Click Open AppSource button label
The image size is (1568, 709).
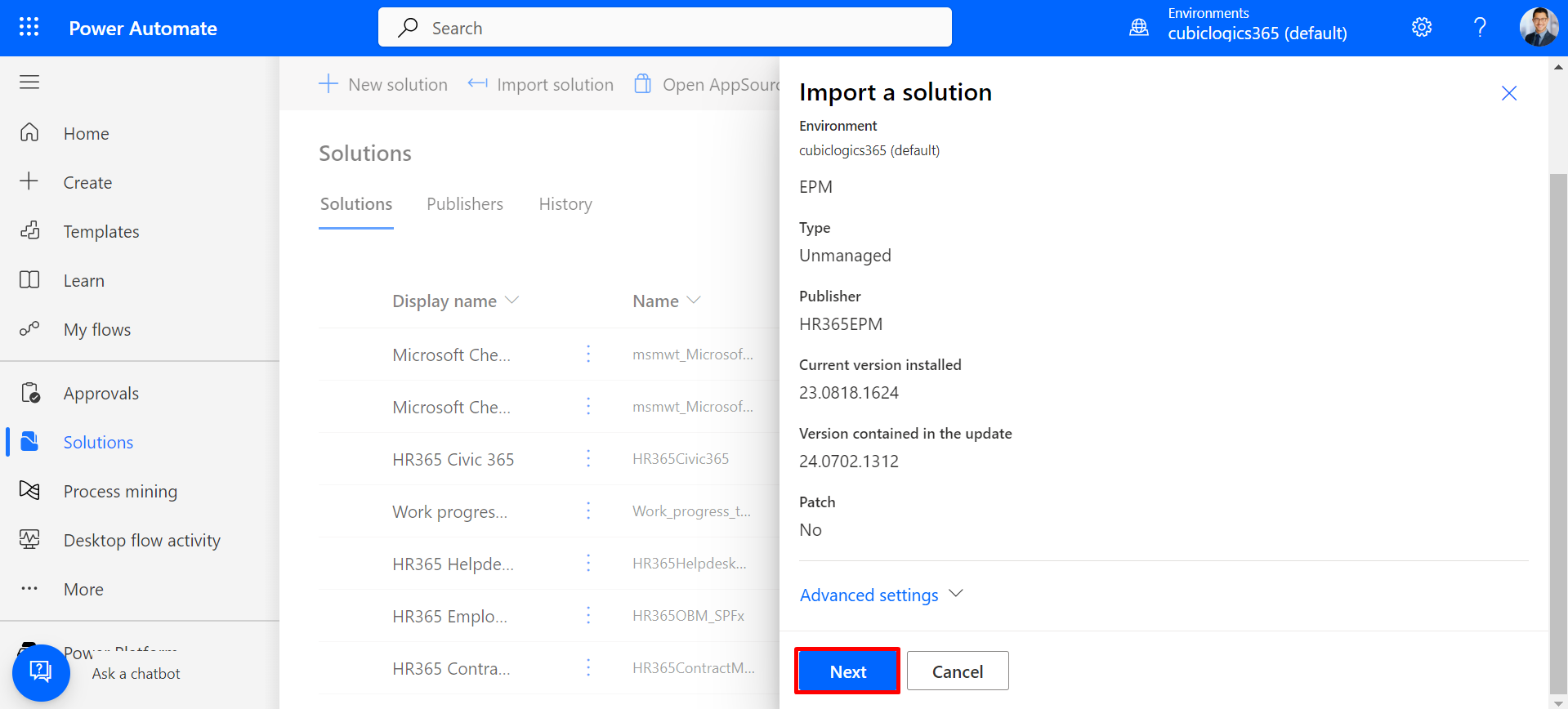coord(721,84)
